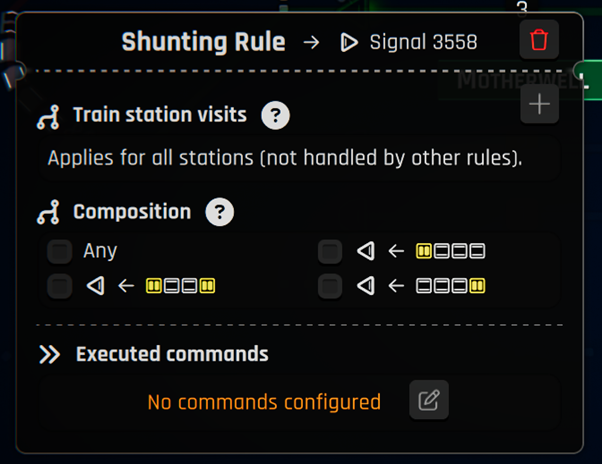Click the arrow between Shunting Rule and Signal

[311, 42]
